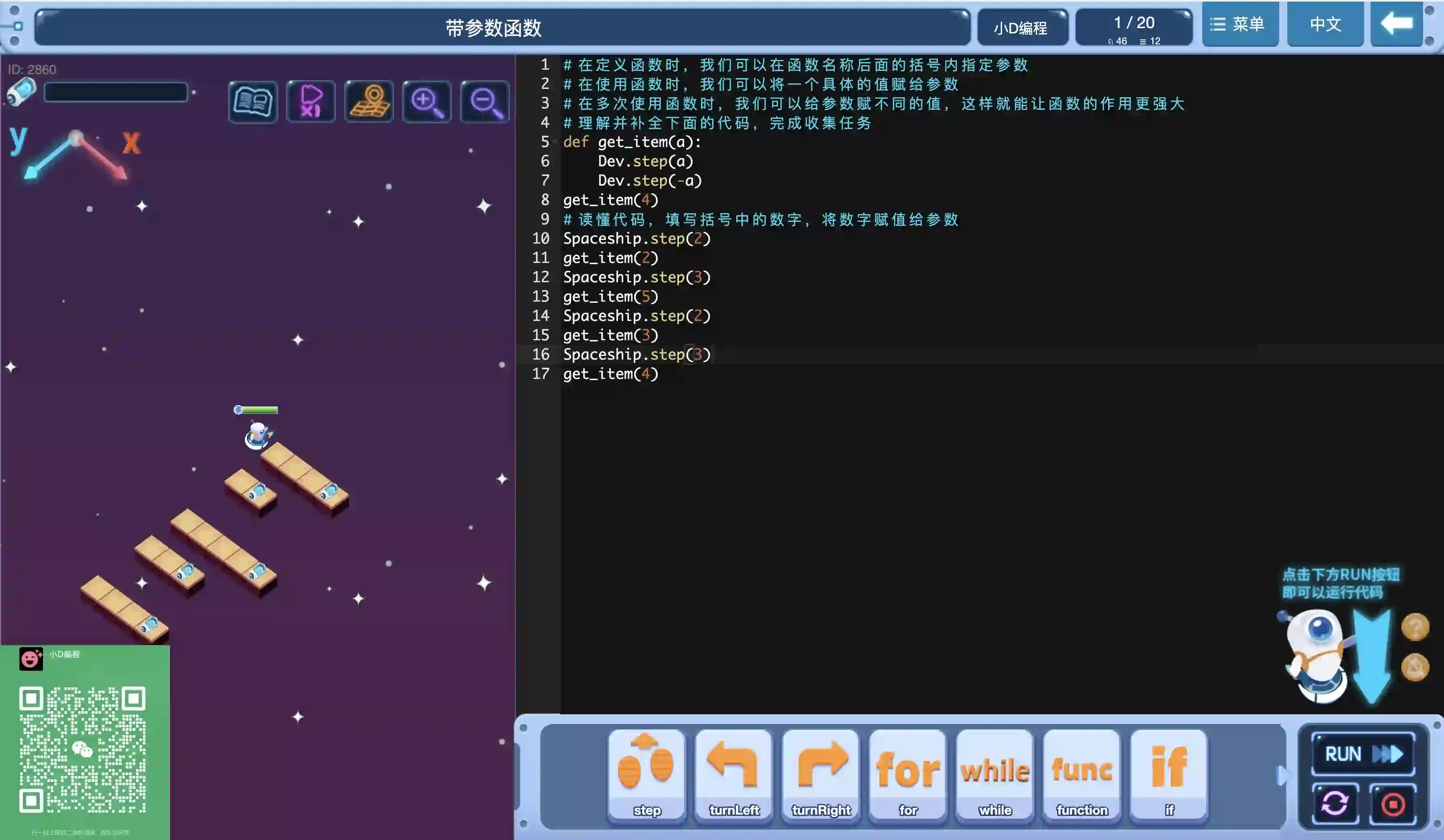Insert the function block
This screenshot has width=1444, height=840.
pyautogui.click(x=1082, y=774)
